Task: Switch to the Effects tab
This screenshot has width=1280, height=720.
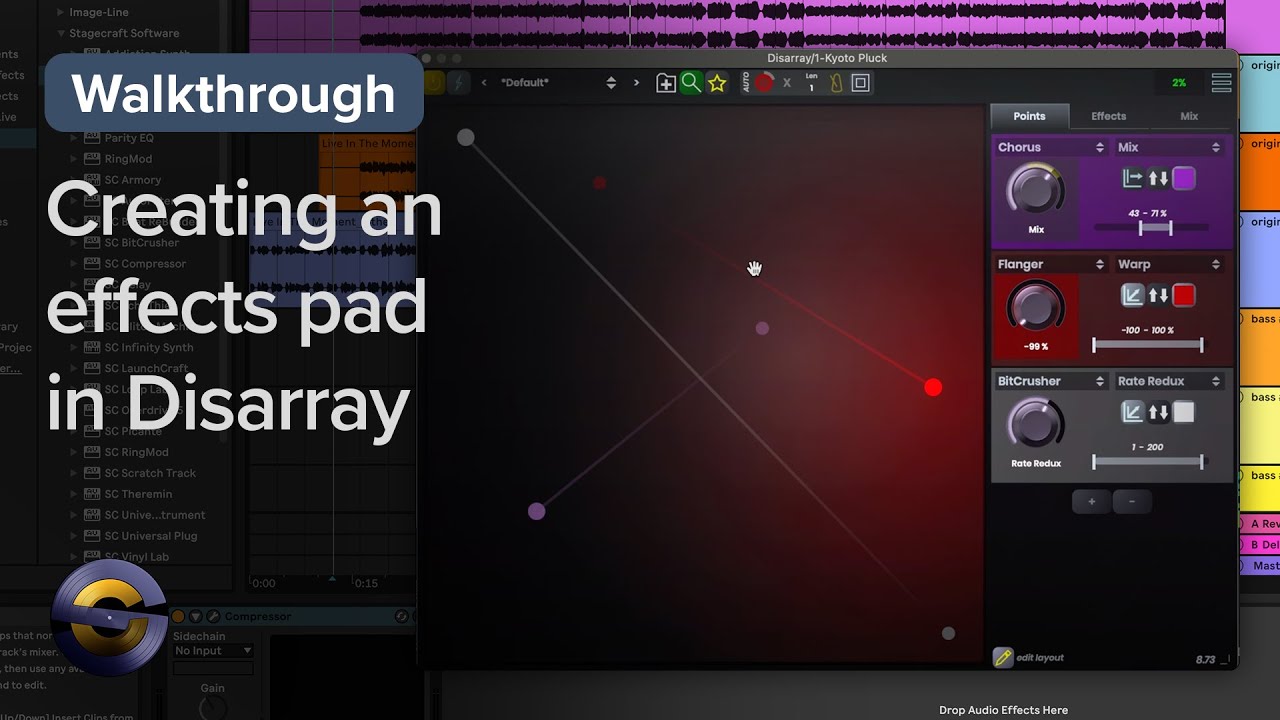Action: [1109, 116]
